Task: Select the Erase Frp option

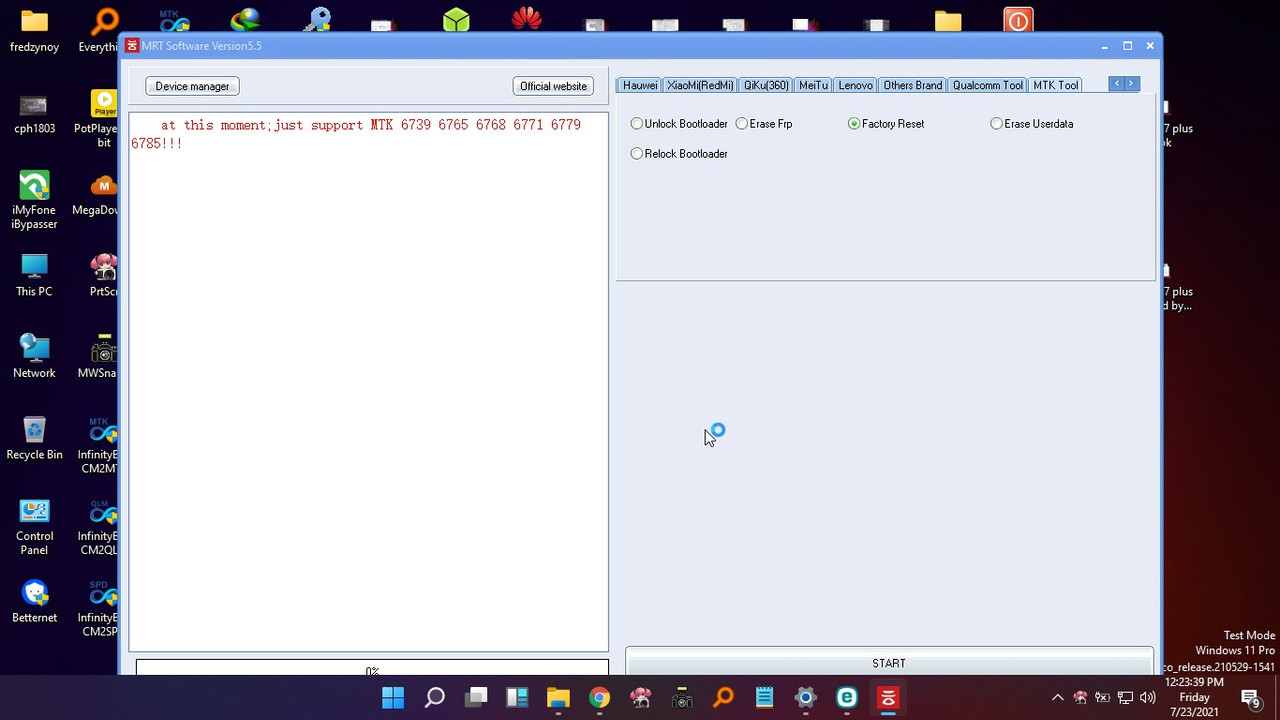Action: pyautogui.click(x=764, y=124)
